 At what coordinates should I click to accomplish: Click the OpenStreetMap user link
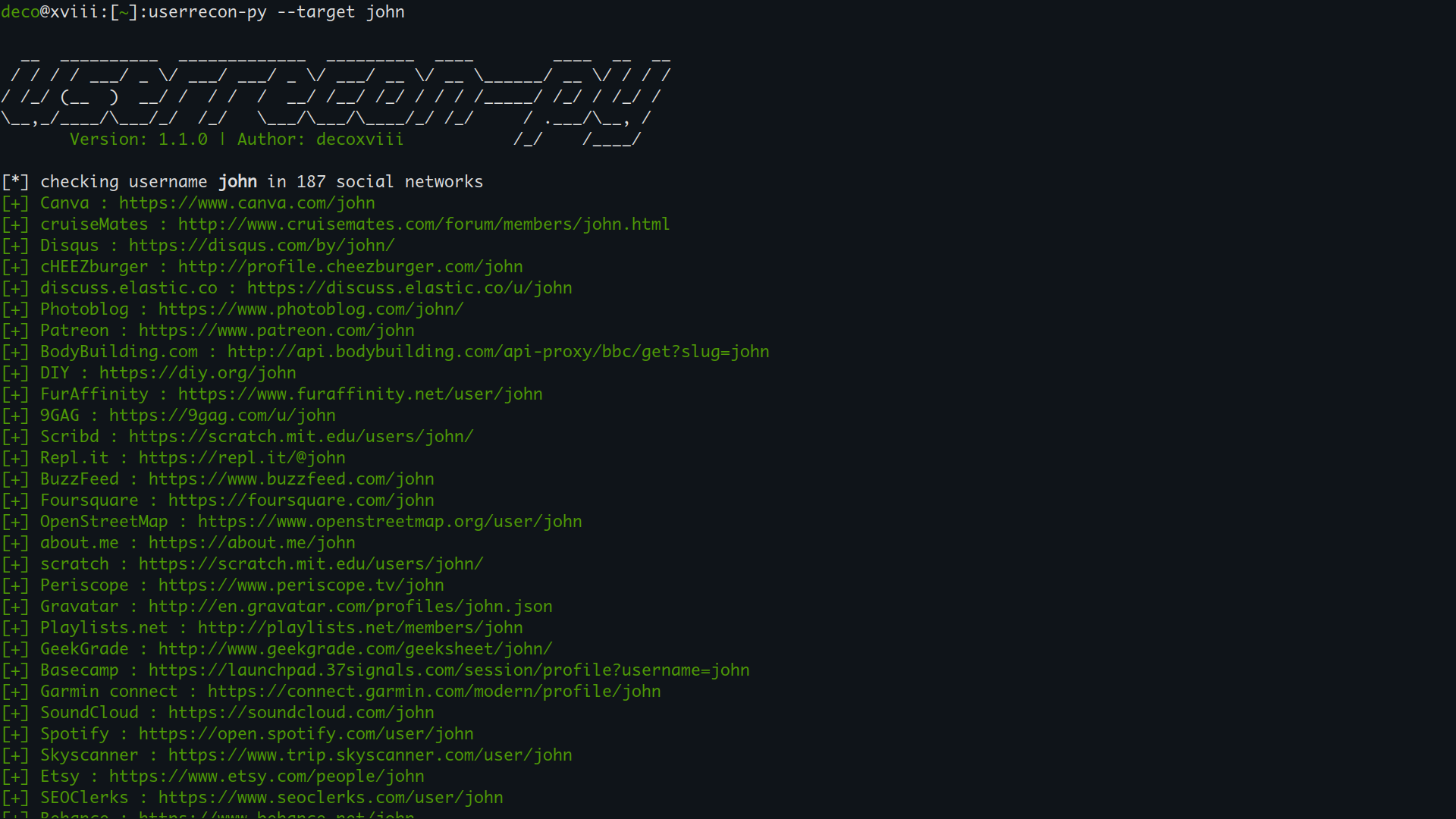[x=390, y=521]
